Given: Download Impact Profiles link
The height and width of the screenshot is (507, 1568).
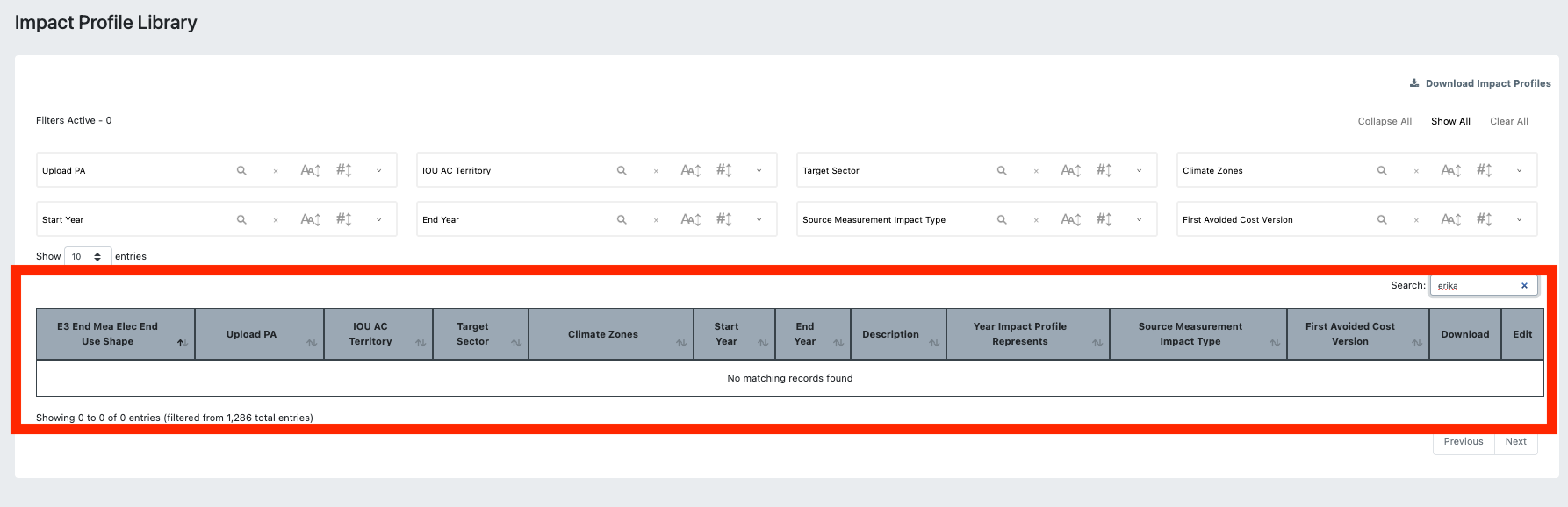Looking at the screenshot, I should coord(1480,83).
